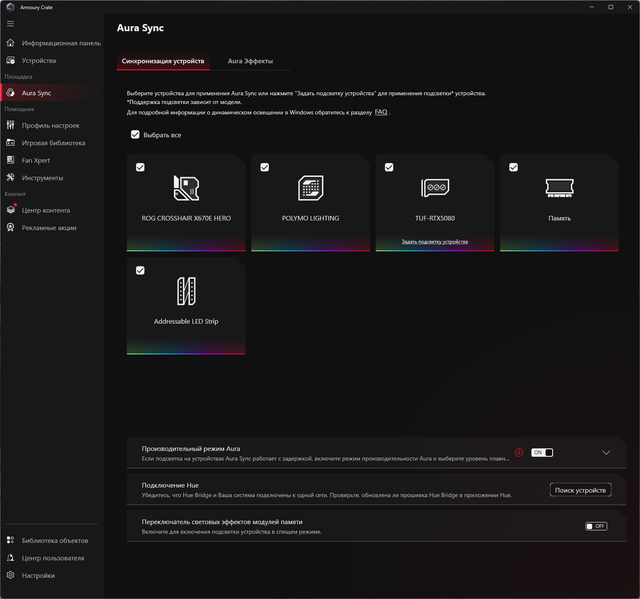Open Библиотека объектов in sidebar

coord(52,540)
